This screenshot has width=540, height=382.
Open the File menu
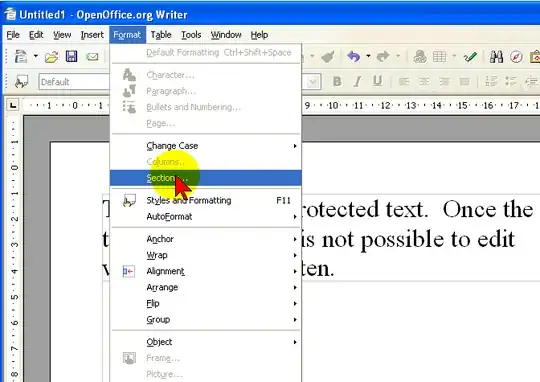click(x=13, y=35)
